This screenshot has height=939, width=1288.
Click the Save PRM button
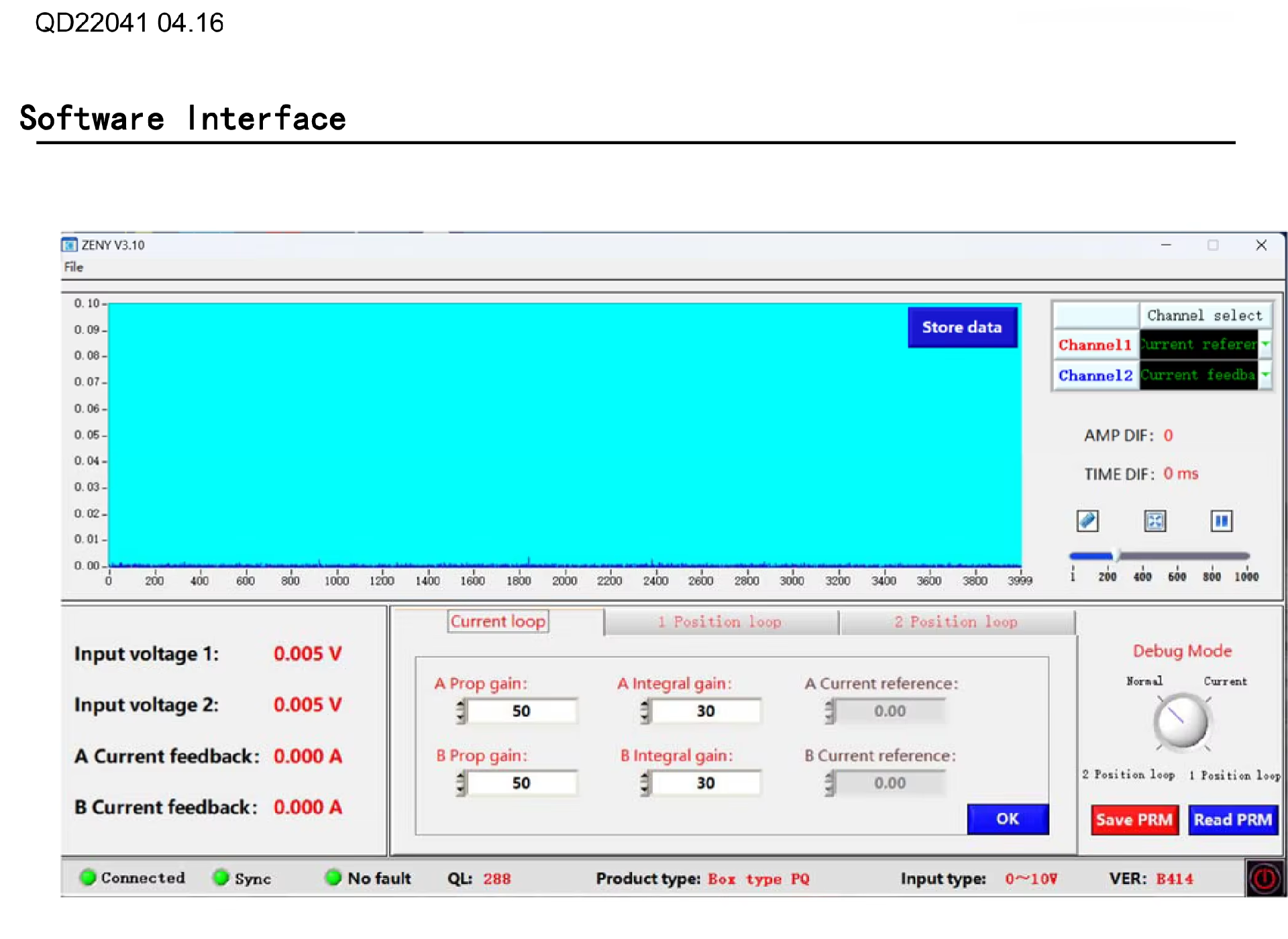tap(1134, 820)
